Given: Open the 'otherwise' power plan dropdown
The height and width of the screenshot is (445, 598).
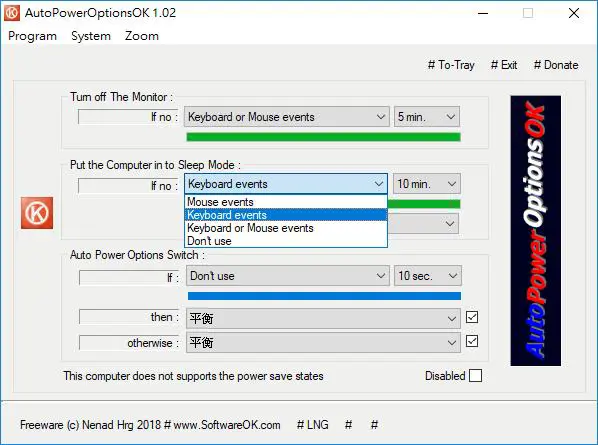Looking at the screenshot, I should click(x=323, y=342).
